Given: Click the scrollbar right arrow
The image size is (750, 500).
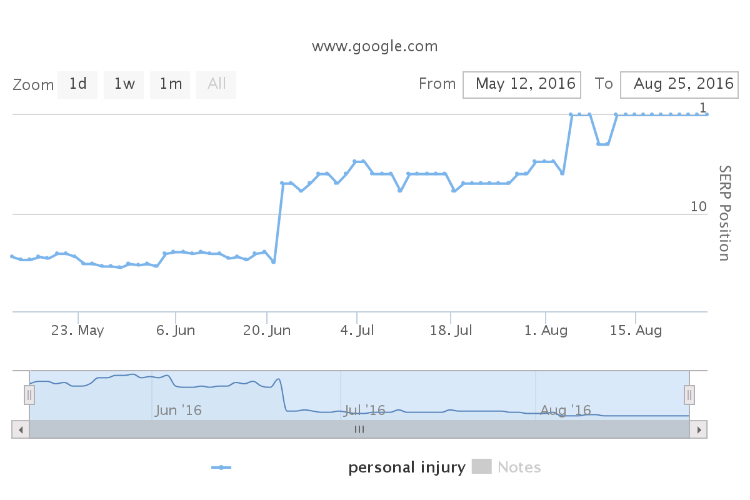Looking at the screenshot, I should 698,430.
